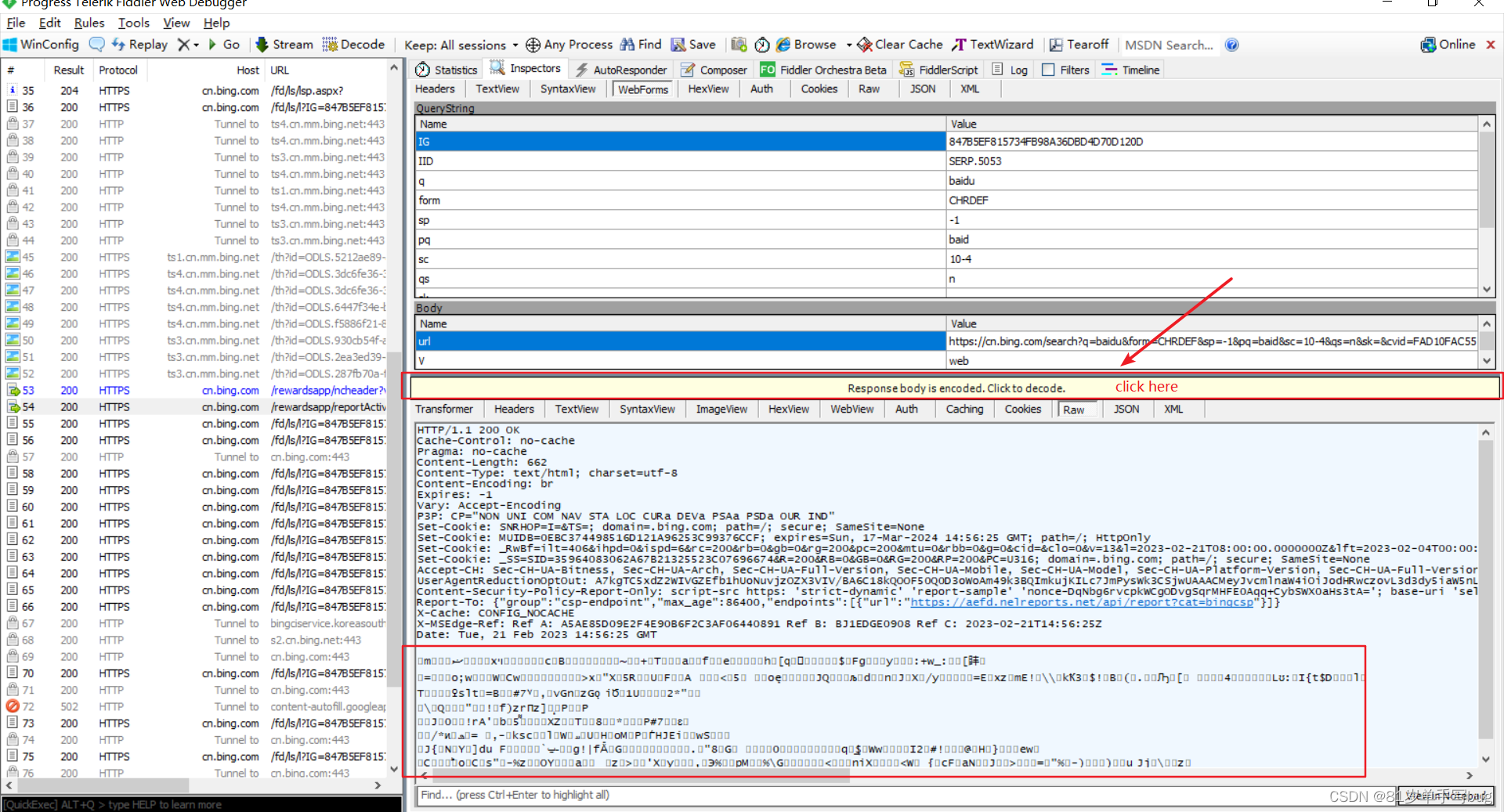Click the Any Process target icon
This screenshot has height=812, width=1504.
click(x=533, y=45)
